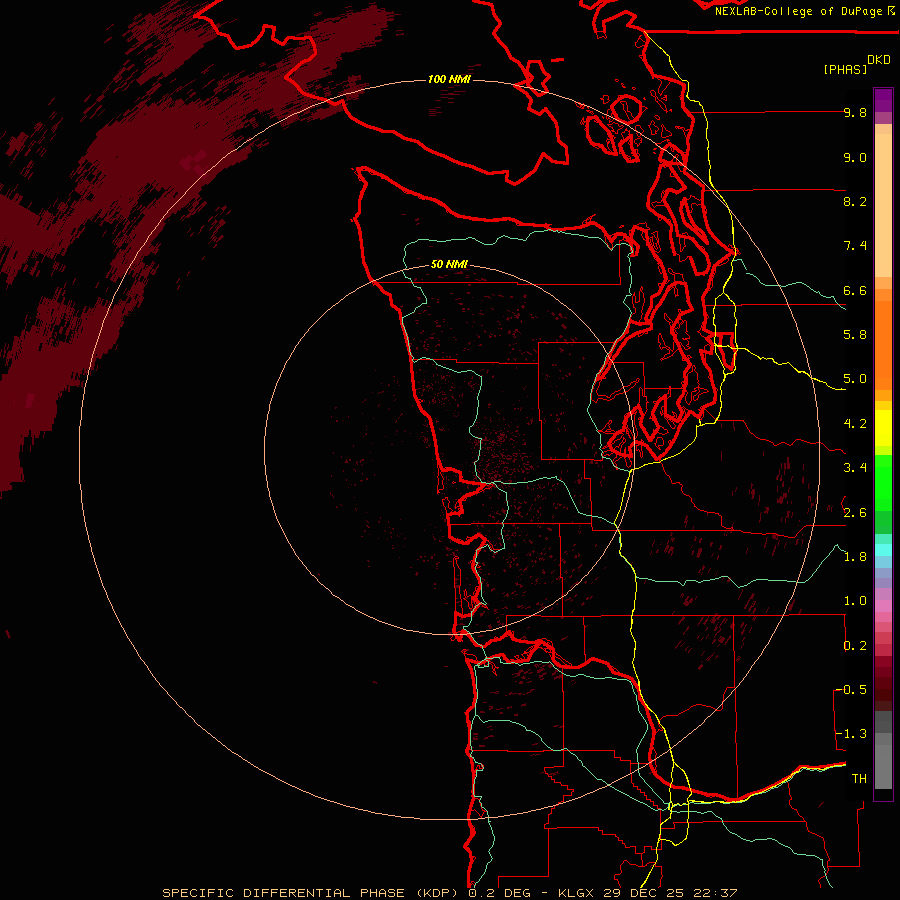Click the -0.5 colorbar value
Viewport: 900px width, 900px height.
[852, 690]
